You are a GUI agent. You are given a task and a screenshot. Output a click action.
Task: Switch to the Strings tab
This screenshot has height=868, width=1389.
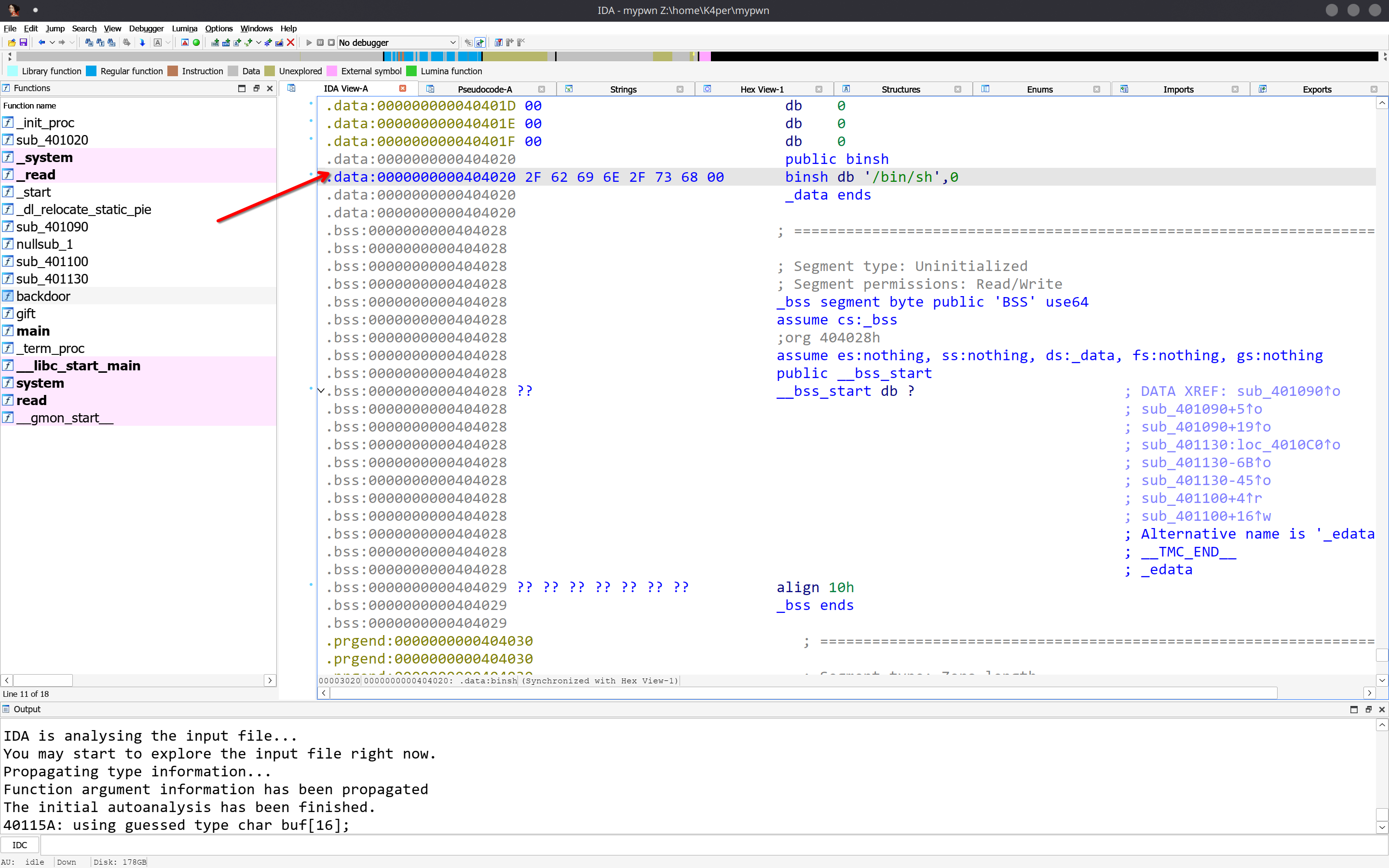623,89
